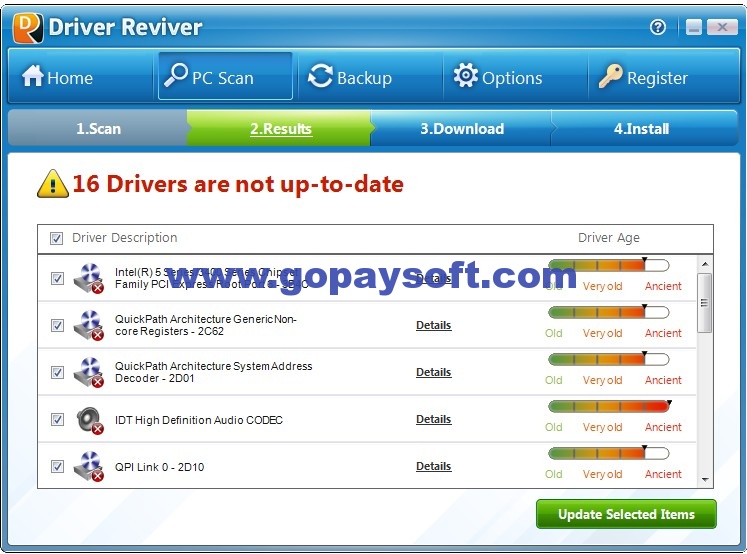Image resolution: width=747 pixels, height=554 pixels.
Task: Select the IDT High Definition Audio CODEC text
Action: click(x=199, y=420)
